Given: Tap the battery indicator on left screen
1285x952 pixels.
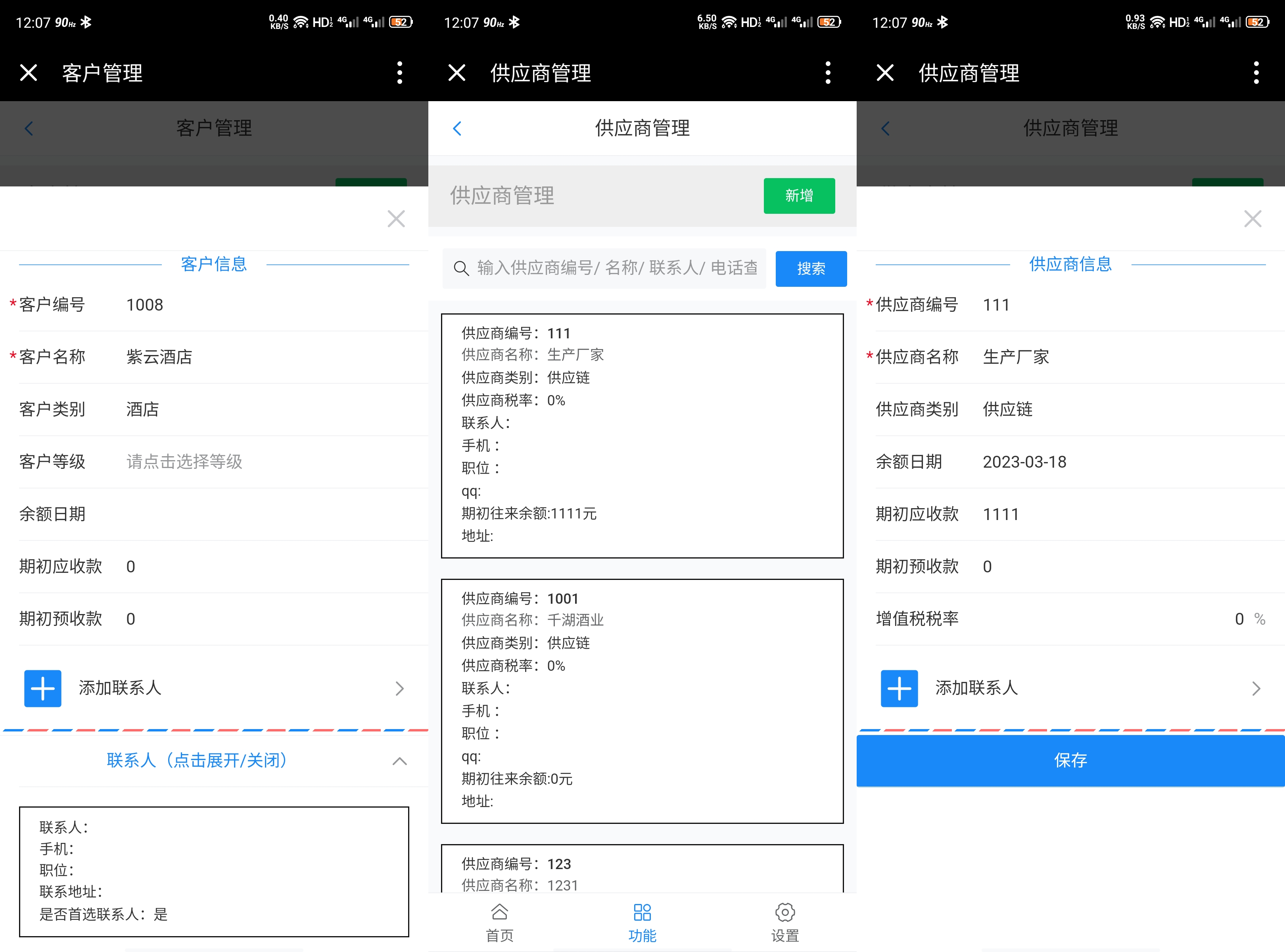Looking at the screenshot, I should (x=401, y=23).
